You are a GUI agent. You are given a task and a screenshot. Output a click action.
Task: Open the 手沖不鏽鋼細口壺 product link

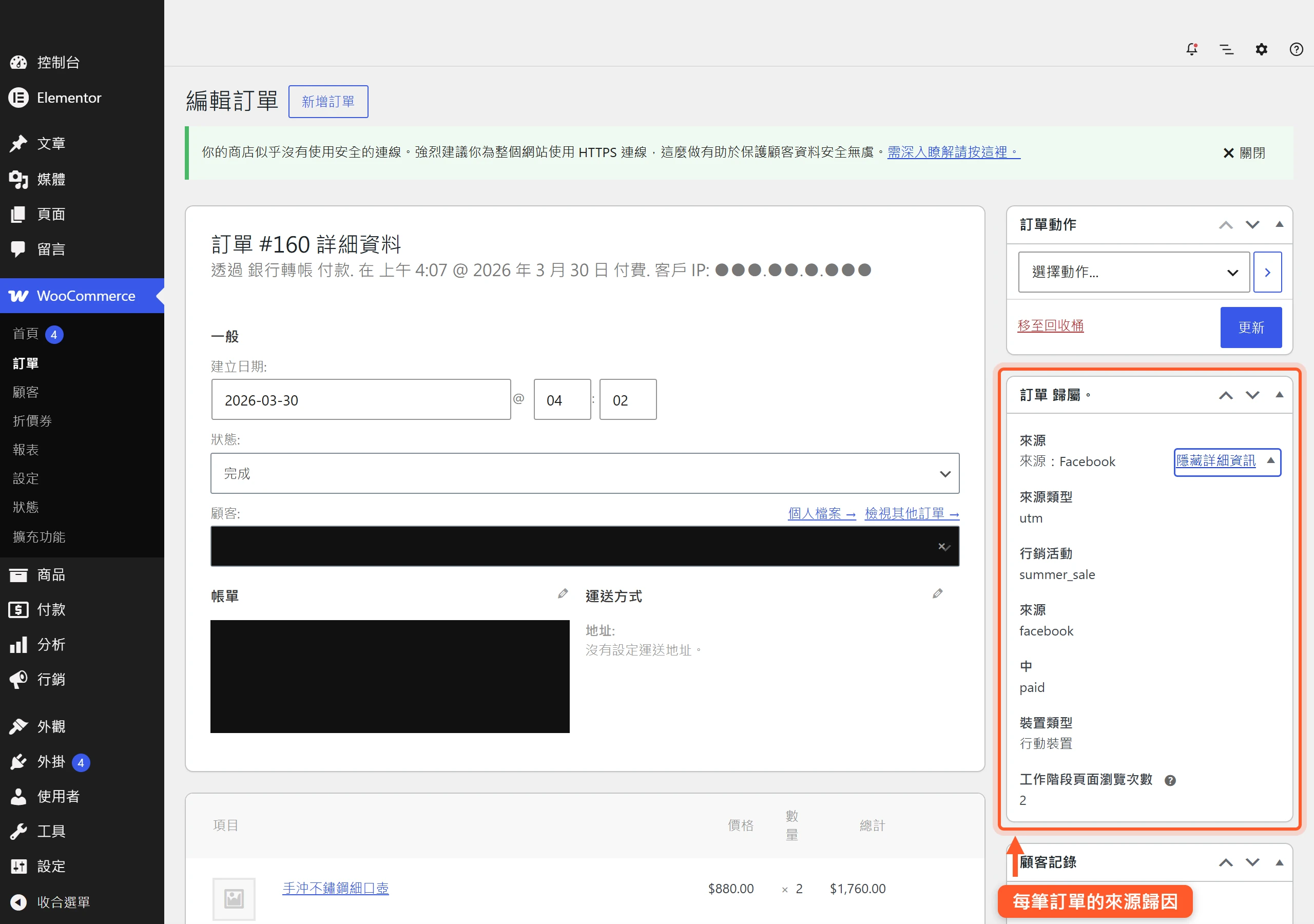tap(335, 888)
